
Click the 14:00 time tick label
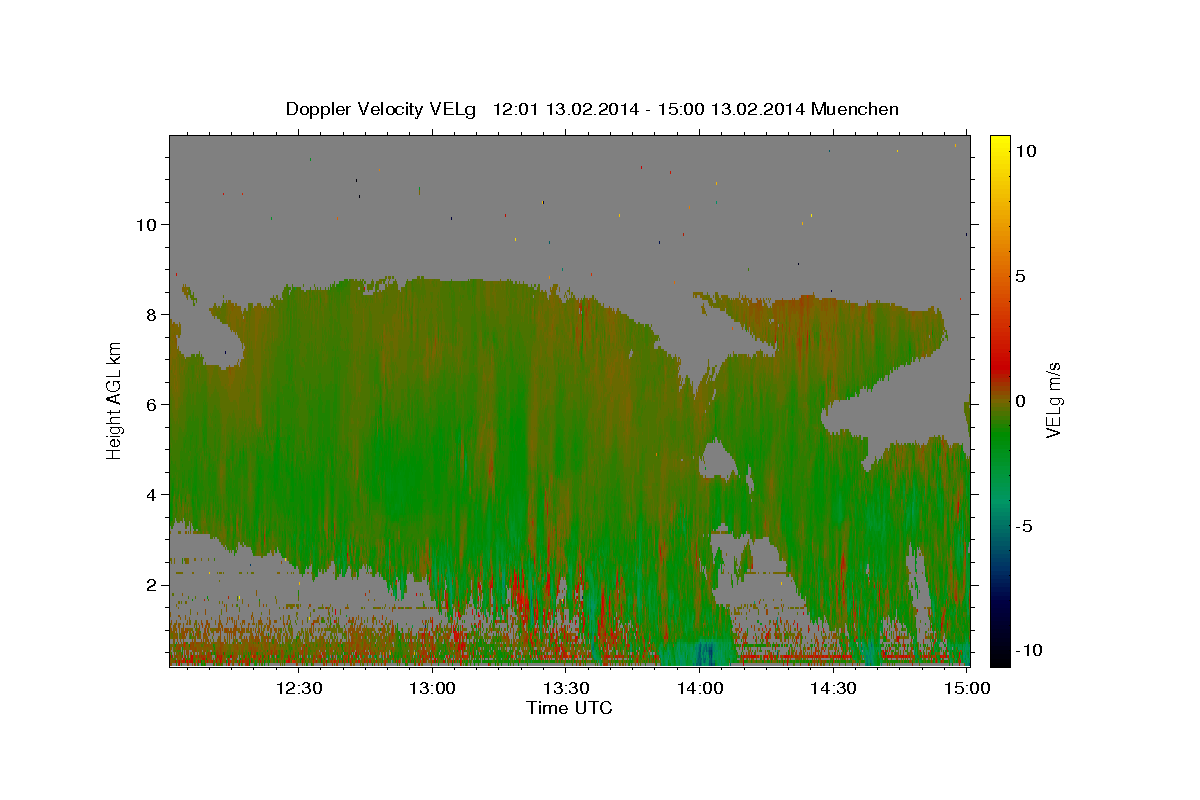pyautogui.click(x=700, y=688)
